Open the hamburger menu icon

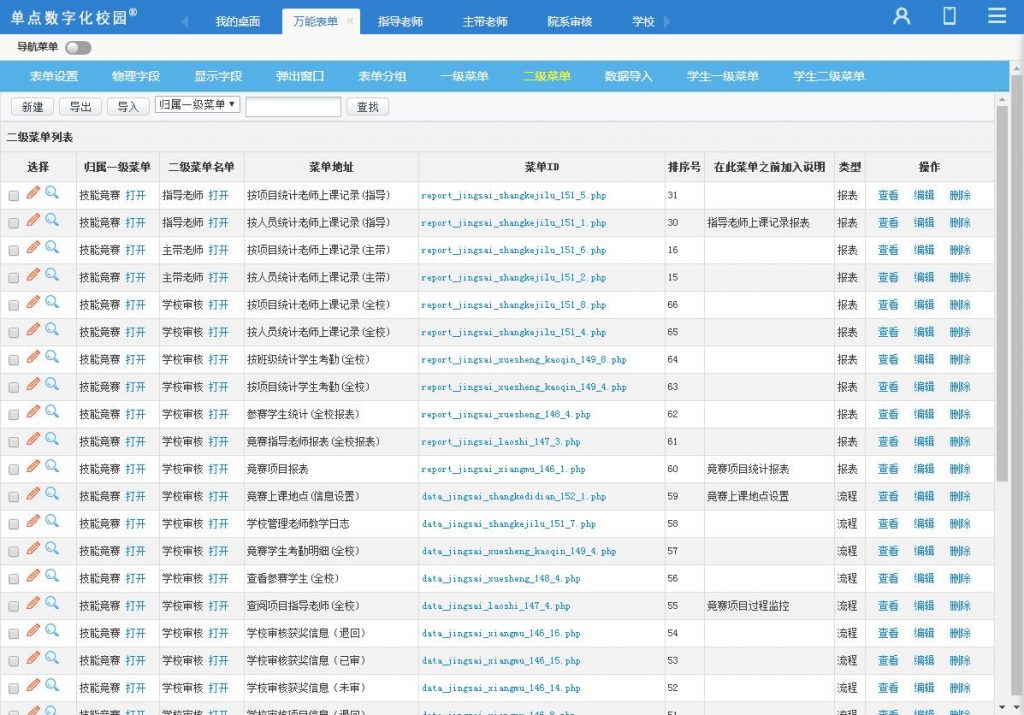point(997,15)
